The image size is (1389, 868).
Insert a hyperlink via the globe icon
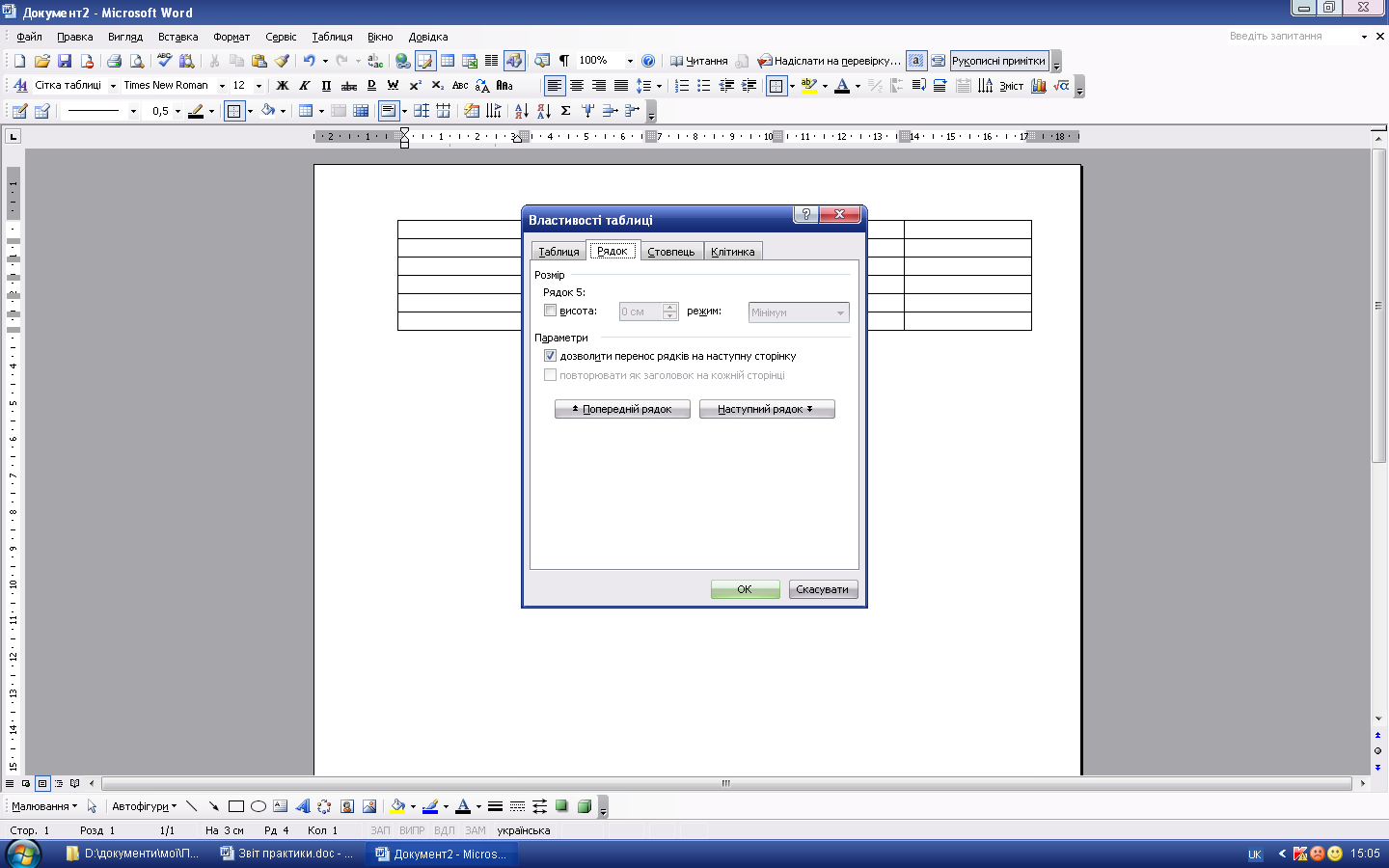403,61
